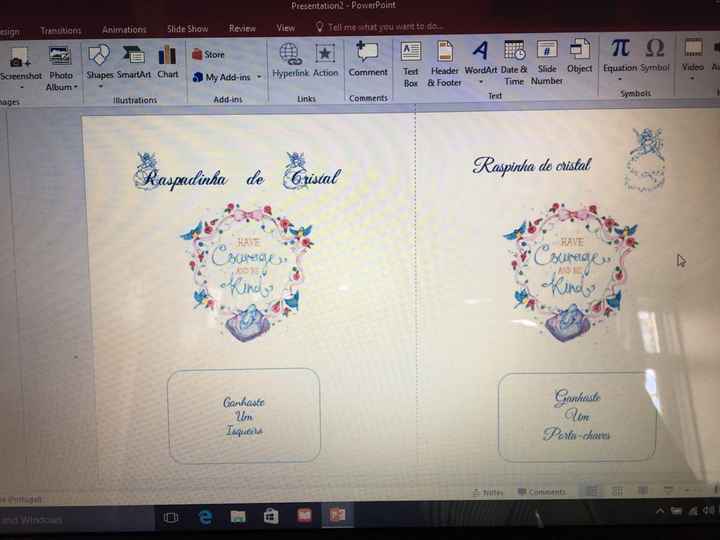Expand the Photo Album dropdown arrow
Screen dimensions: 720x540
click(x=76, y=87)
